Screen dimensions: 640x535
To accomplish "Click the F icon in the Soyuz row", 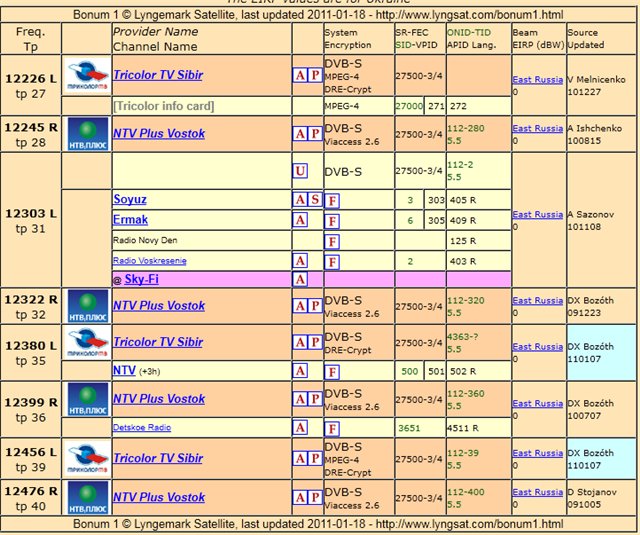I will tap(332, 201).
